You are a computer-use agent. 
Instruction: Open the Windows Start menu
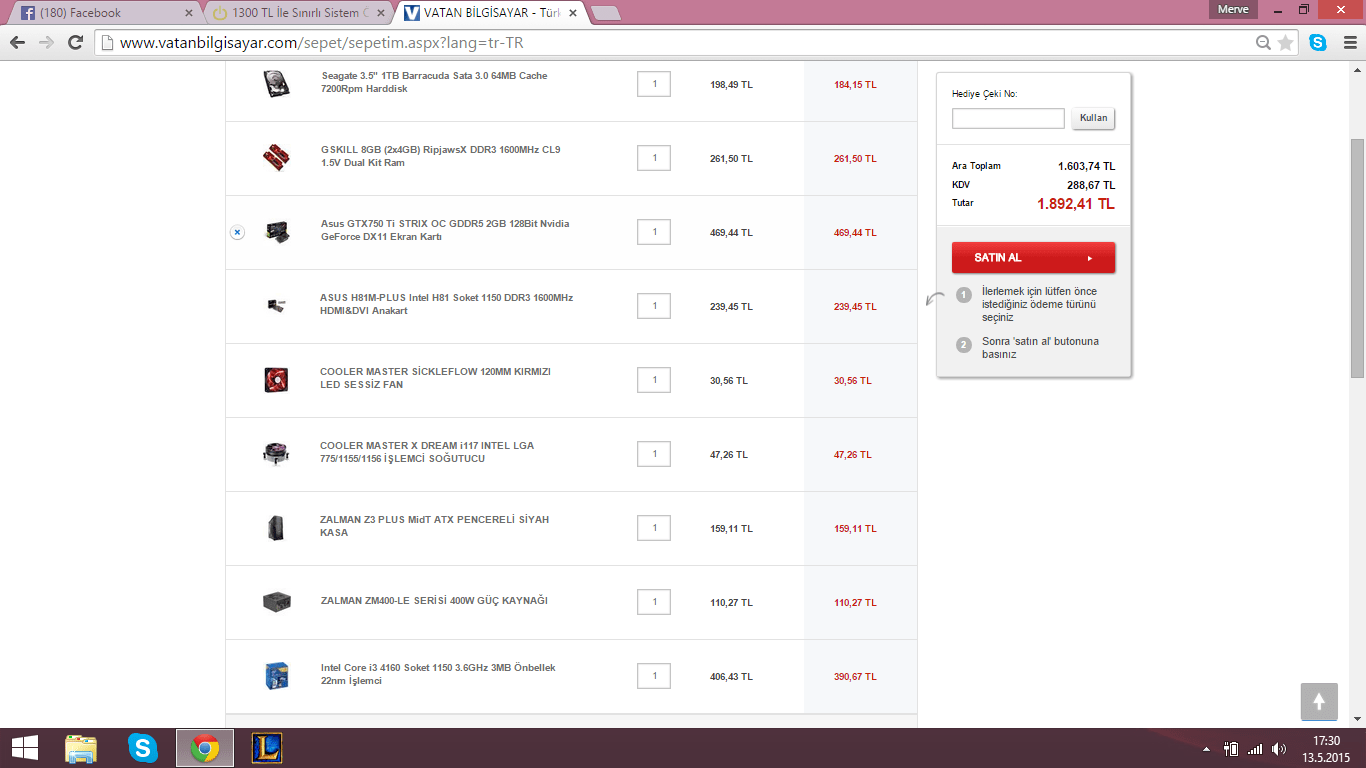pyautogui.click(x=24, y=748)
